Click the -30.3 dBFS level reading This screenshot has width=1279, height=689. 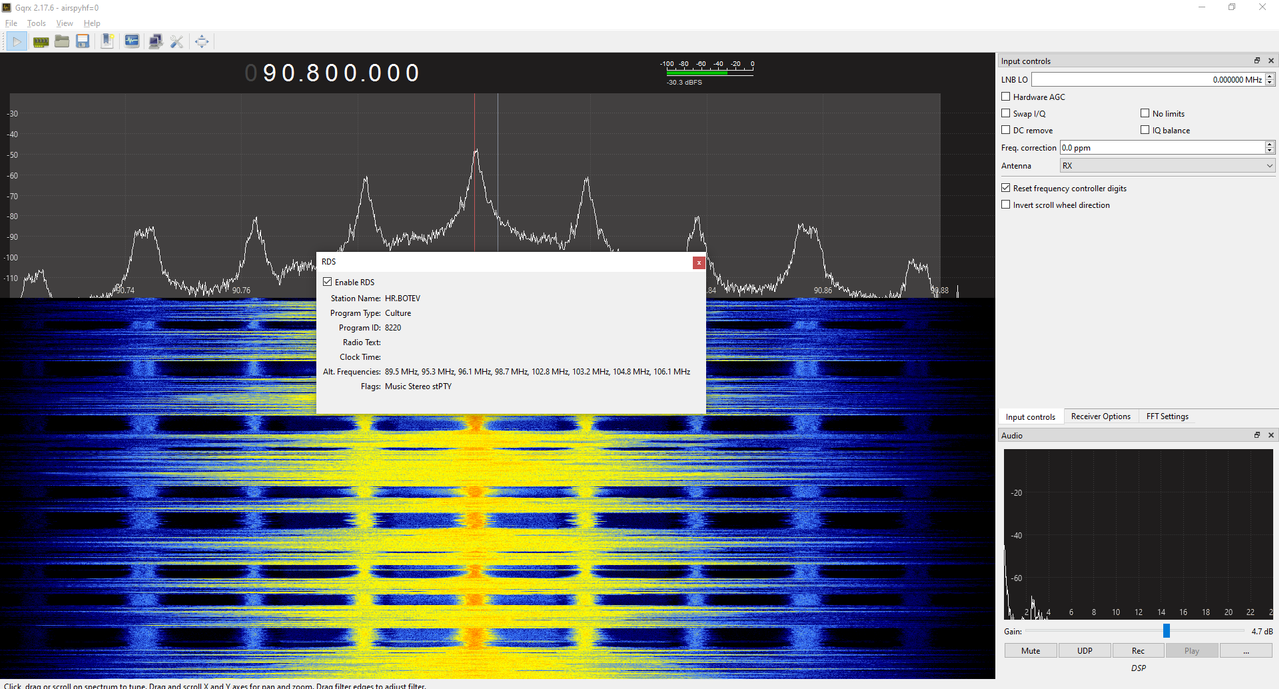pos(684,82)
